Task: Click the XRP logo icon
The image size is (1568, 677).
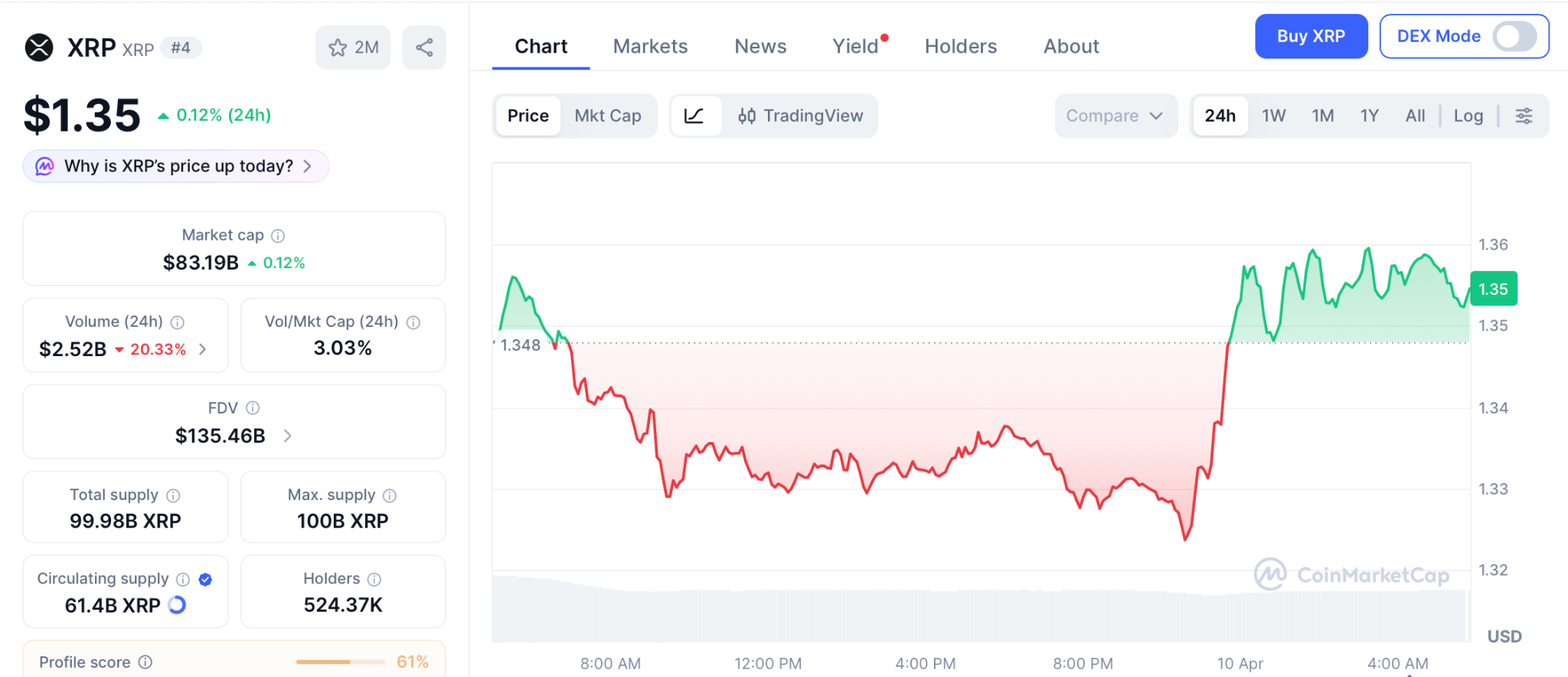Action: pos(39,47)
